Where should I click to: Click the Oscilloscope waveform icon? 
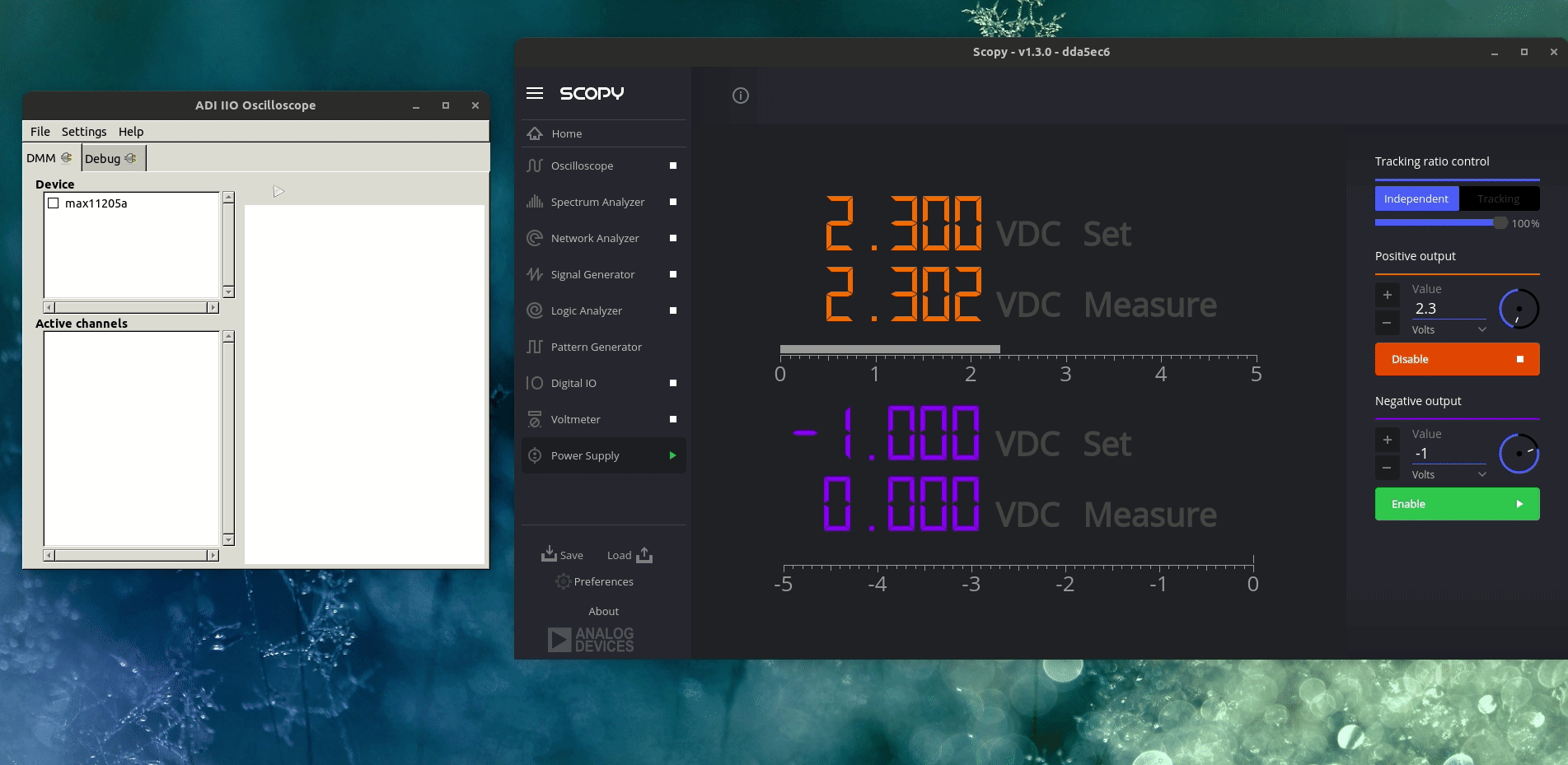[535, 166]
